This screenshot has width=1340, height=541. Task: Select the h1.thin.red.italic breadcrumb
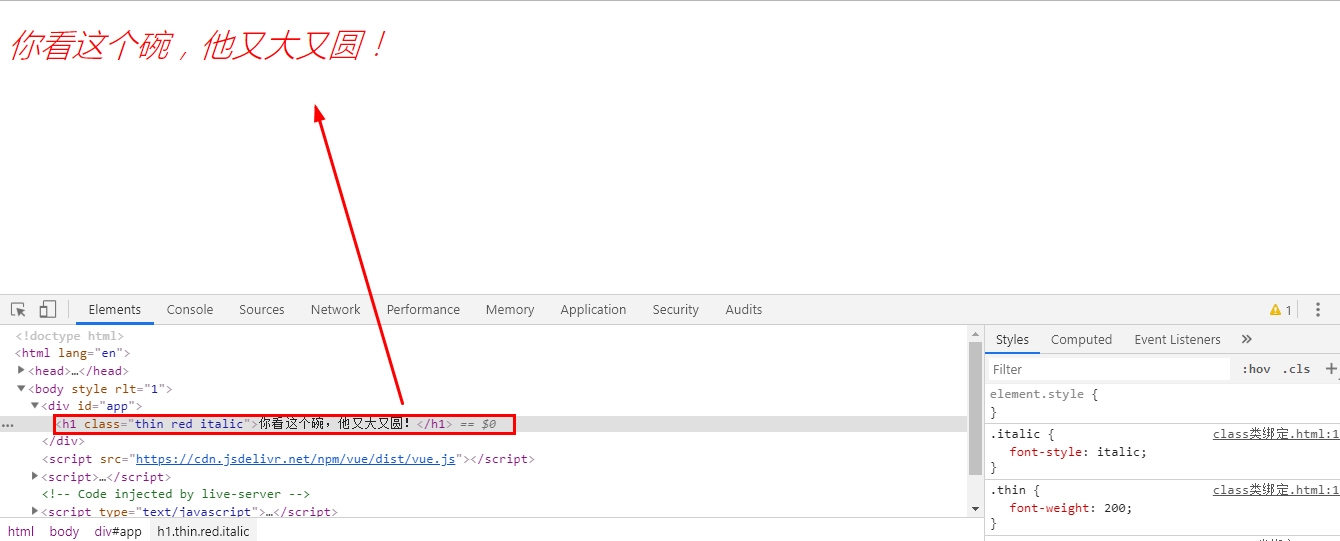point(204,531)
